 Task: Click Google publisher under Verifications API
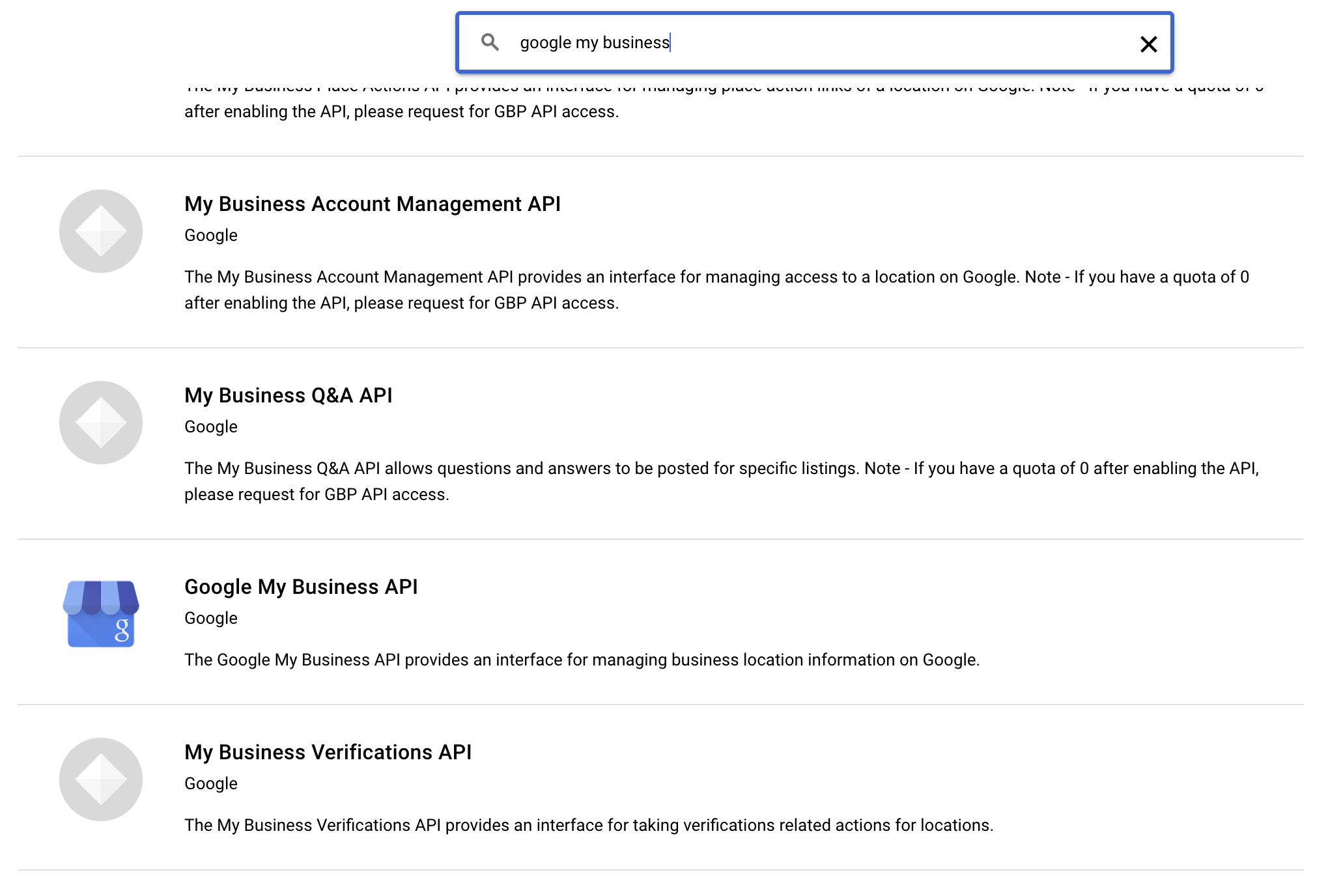[211, 783]
